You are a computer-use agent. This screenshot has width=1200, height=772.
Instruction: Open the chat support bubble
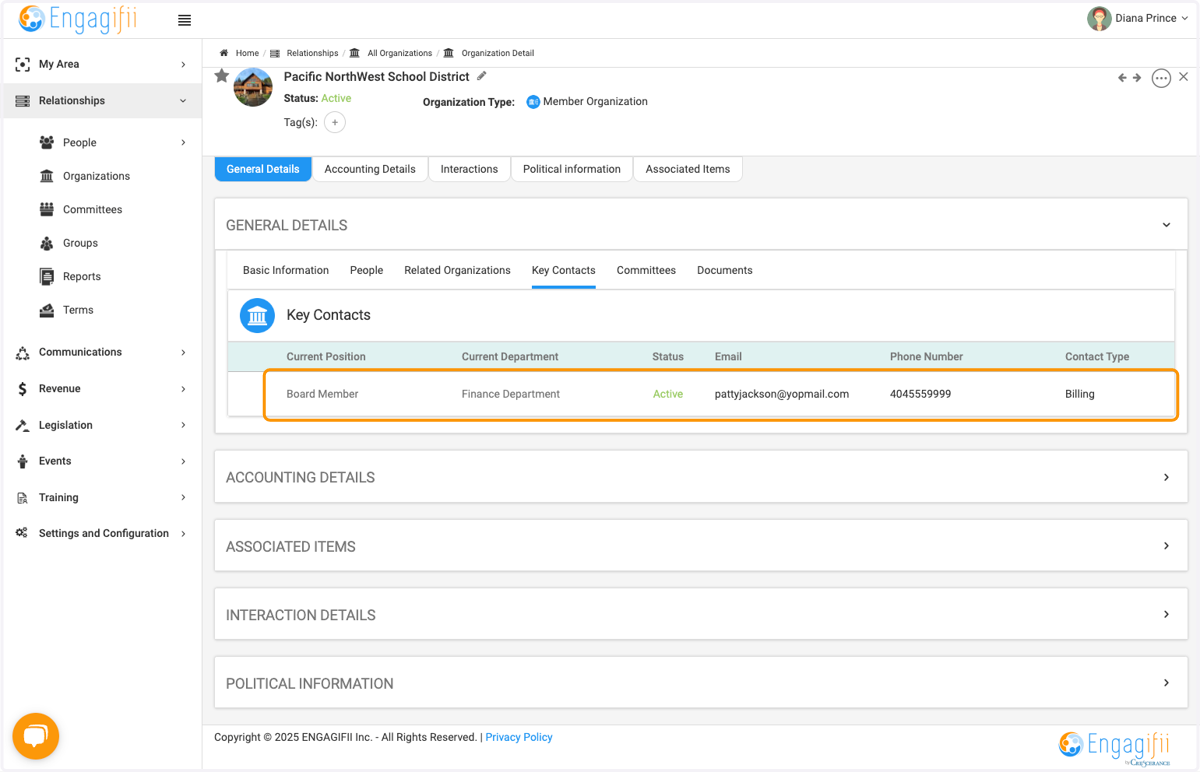pyautogui.click(x=36, y=737)
